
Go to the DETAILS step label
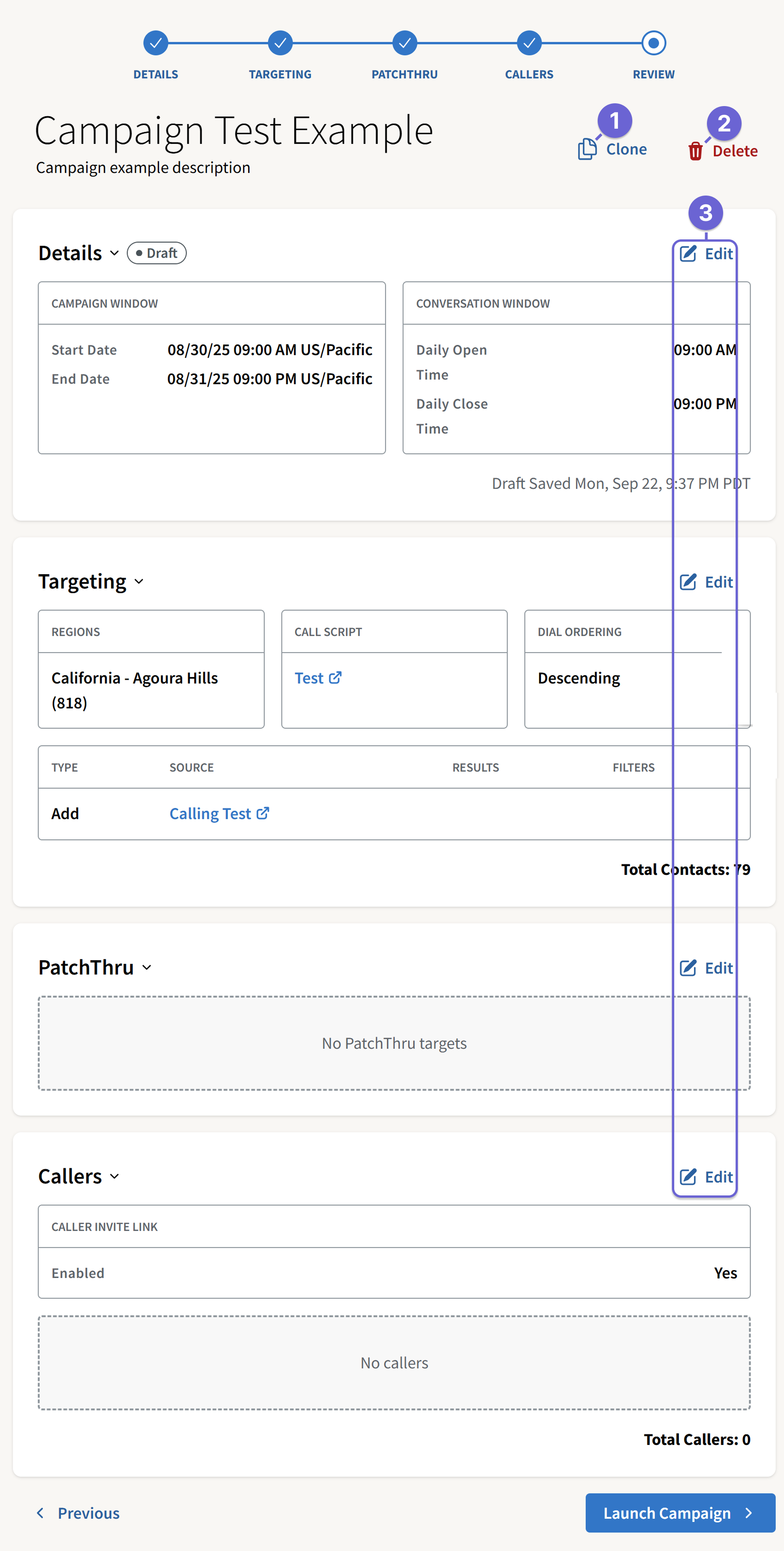pyautogui.click(x=156, y=75)
